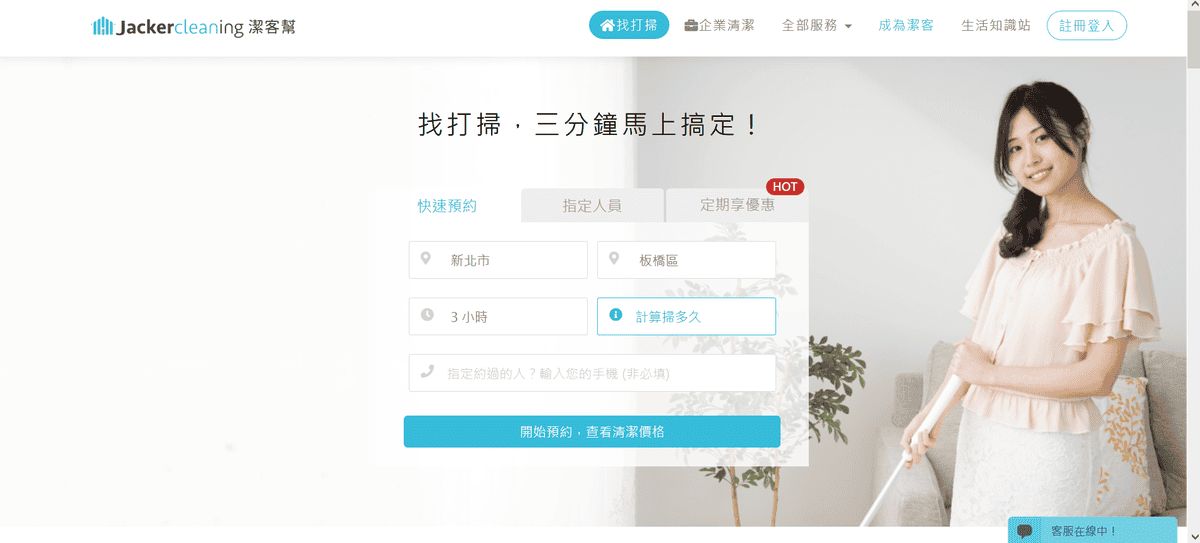Click the clock icon in 3 小時 field
1200x543 pixels.
point(427,315)
